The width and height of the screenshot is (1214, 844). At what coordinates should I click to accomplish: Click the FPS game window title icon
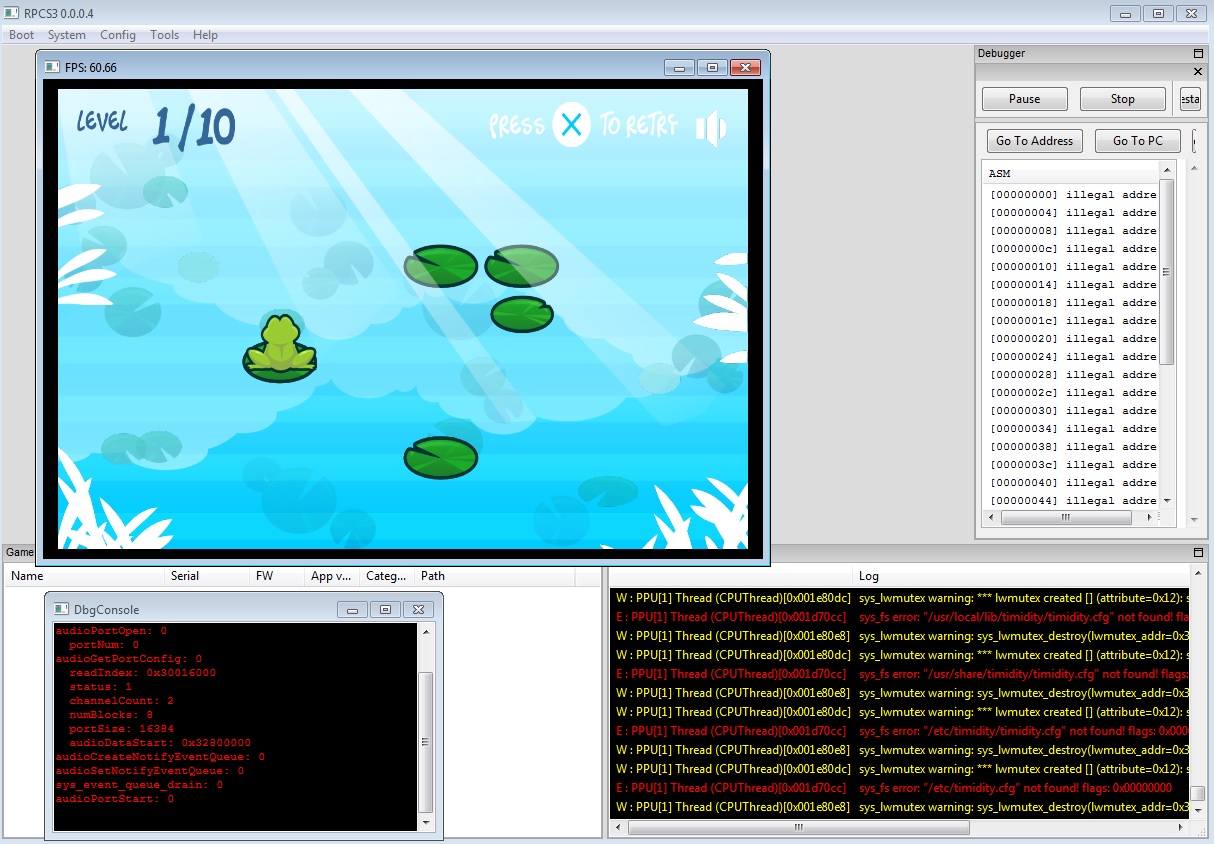click(53, 67)
